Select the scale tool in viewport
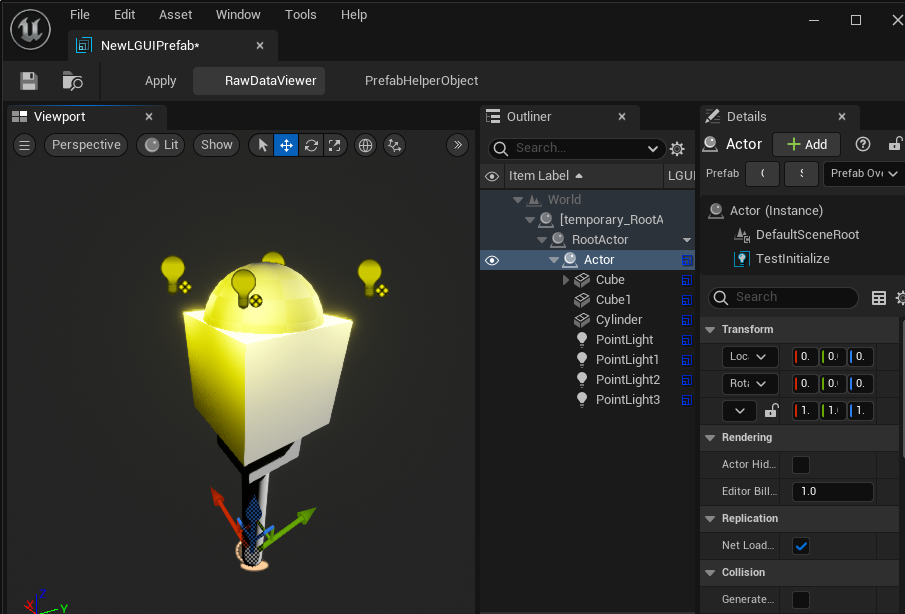Screen dimensions: 905x614 (334, 145)
